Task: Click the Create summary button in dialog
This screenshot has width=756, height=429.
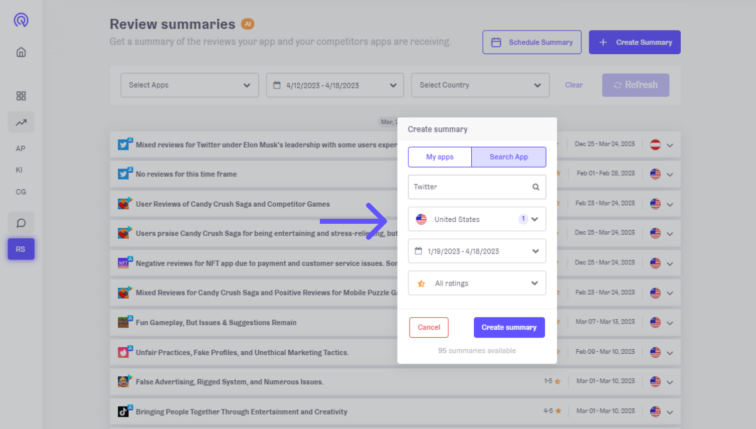Action: click(x=509, y=328)
